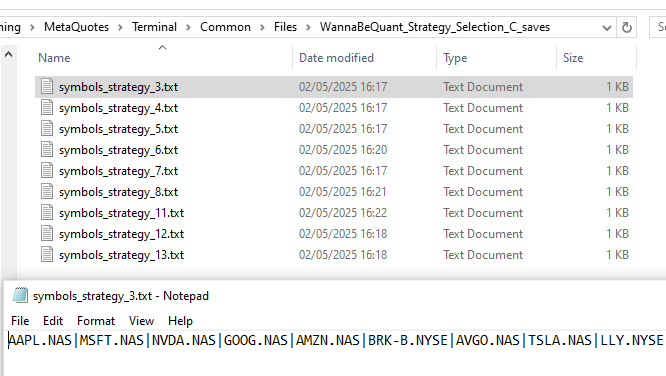
Task: Click file name symbols_strategy_3.txt
Action: click(119, 87)
